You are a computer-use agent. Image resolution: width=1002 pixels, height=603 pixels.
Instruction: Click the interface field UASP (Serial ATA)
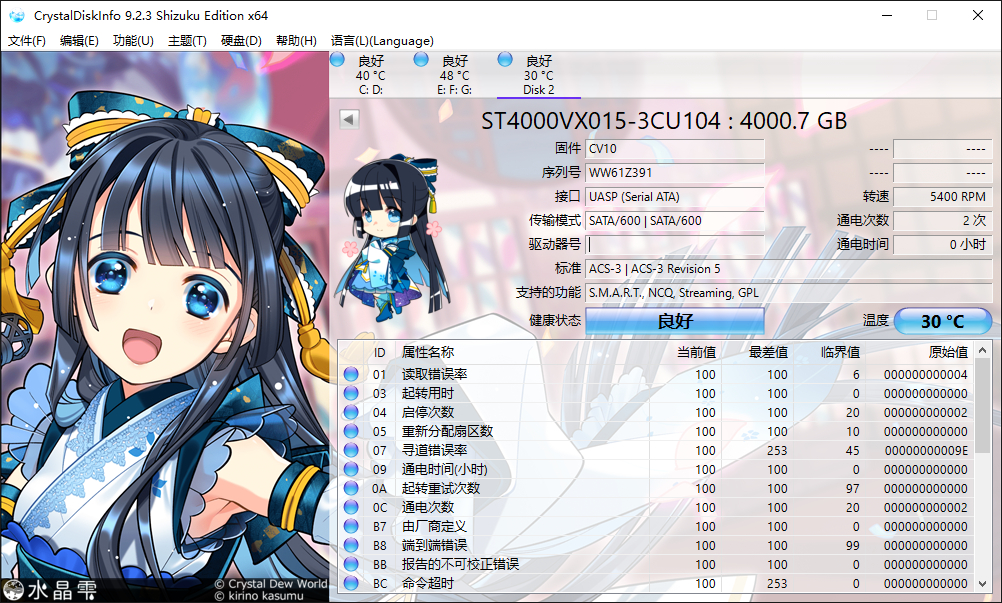(x=675, y=197)
